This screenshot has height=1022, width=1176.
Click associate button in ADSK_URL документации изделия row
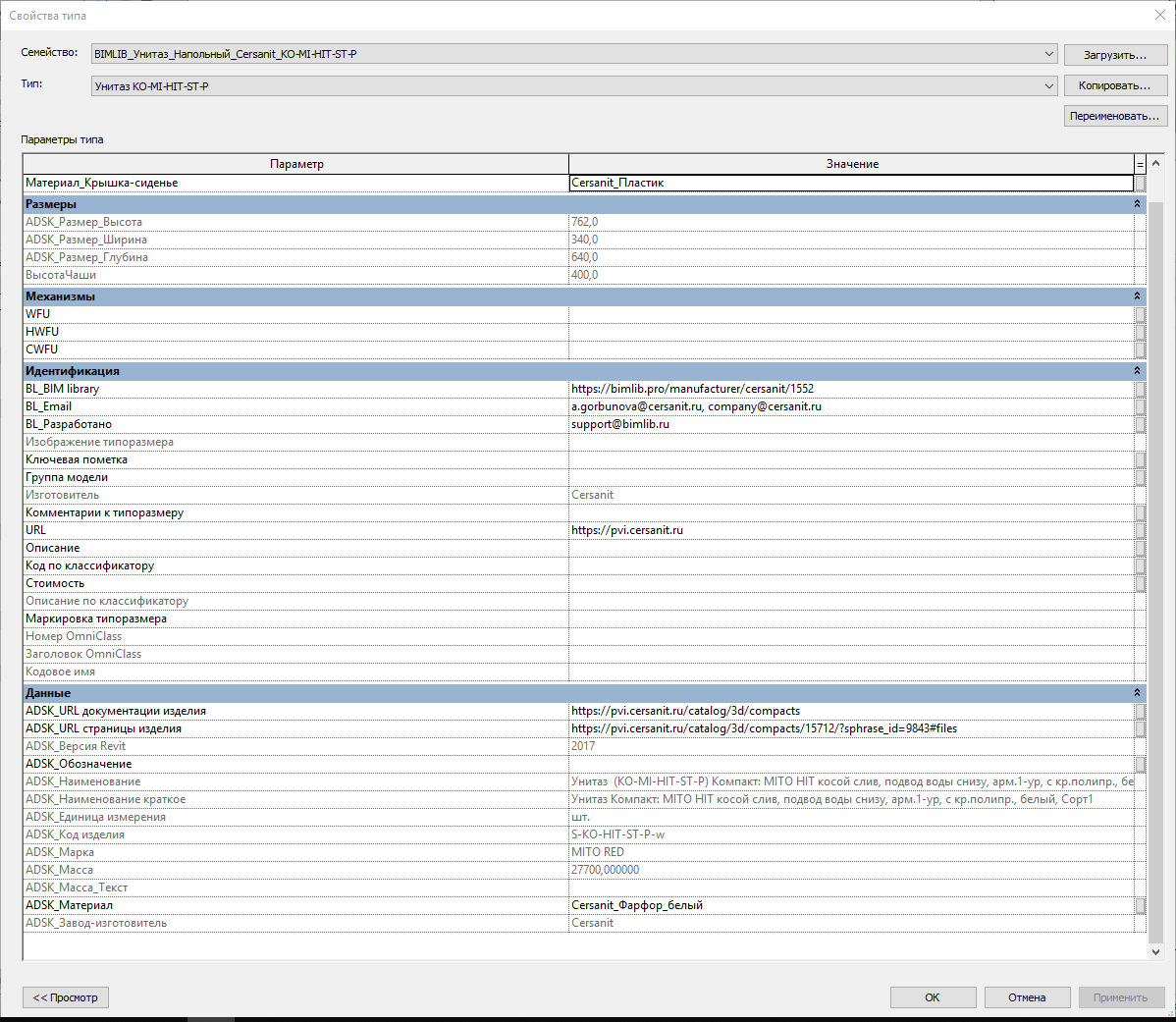pos(1140,711)
